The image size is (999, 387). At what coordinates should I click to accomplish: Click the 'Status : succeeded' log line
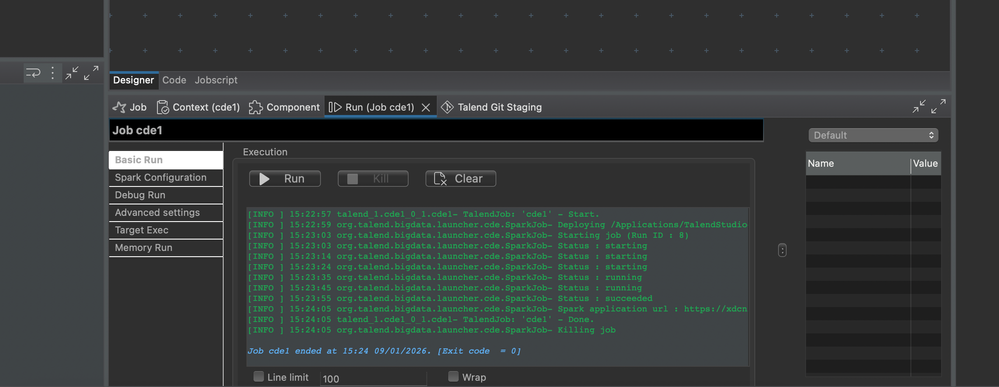pos(450,298)
